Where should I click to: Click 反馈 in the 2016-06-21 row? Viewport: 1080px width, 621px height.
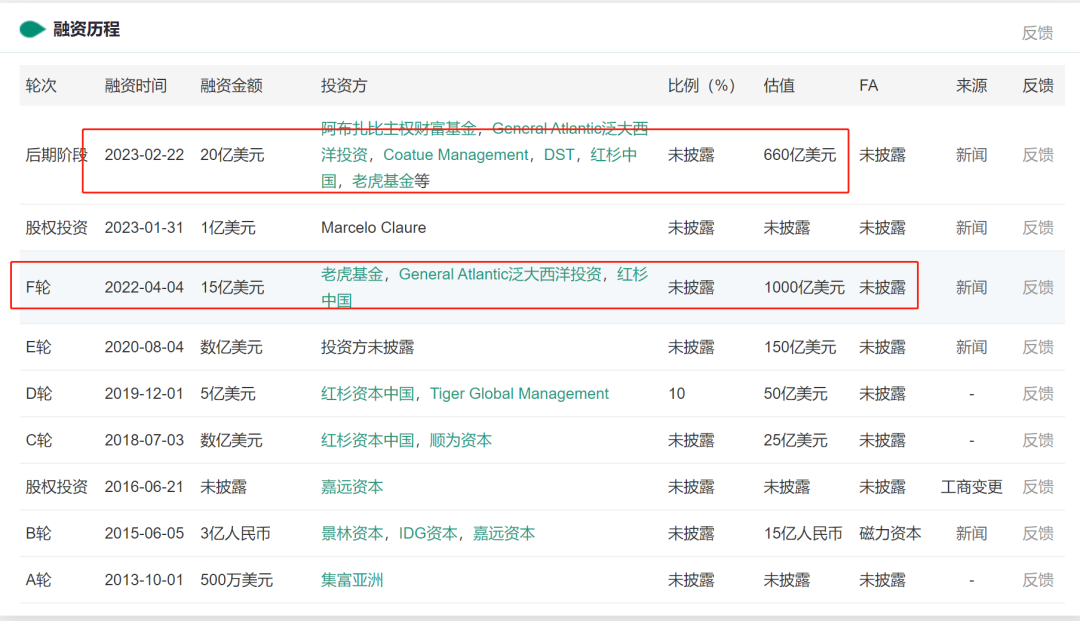coord(1037,487)
